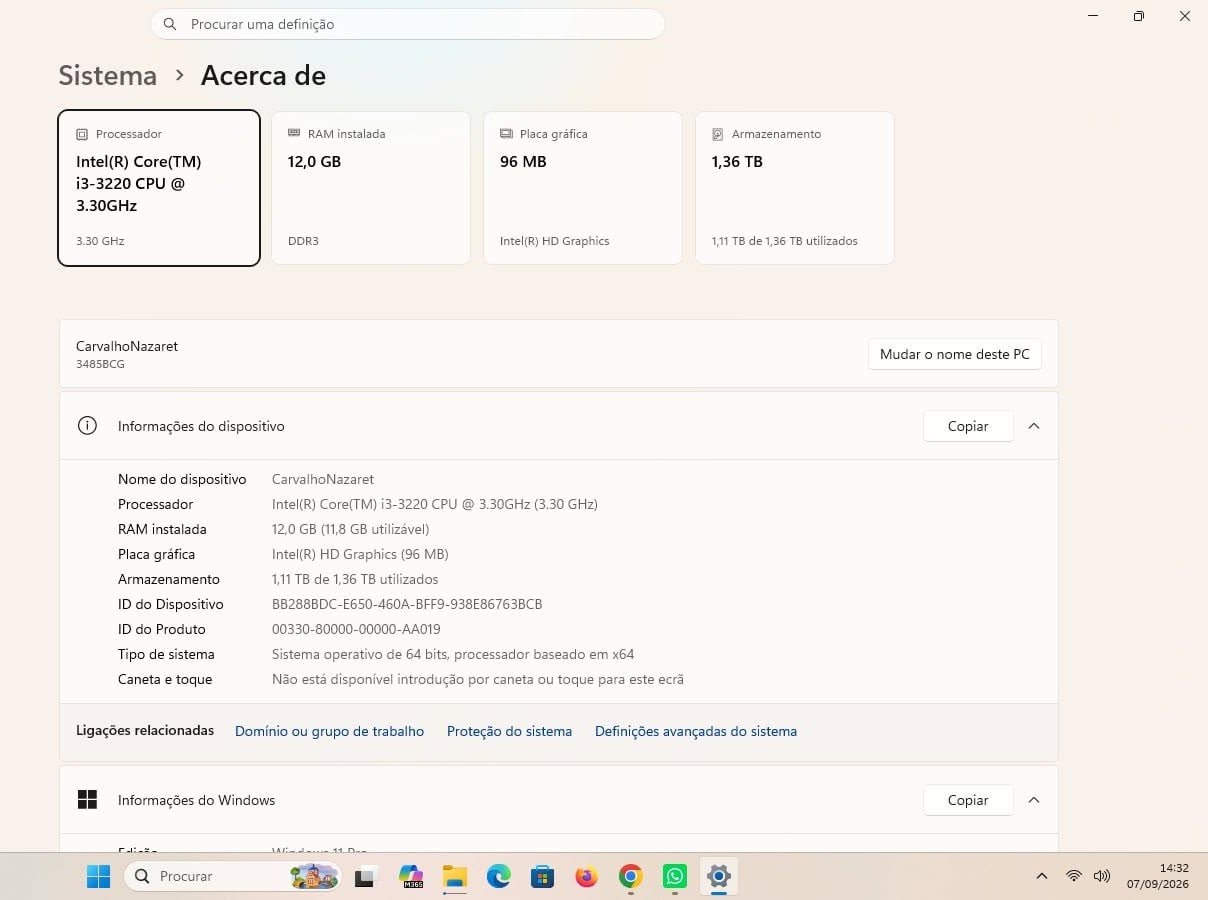Click the Windows logo beside Informações do Windows
The width and height of the screenshot is (1208, 900).
pos(87,800)
